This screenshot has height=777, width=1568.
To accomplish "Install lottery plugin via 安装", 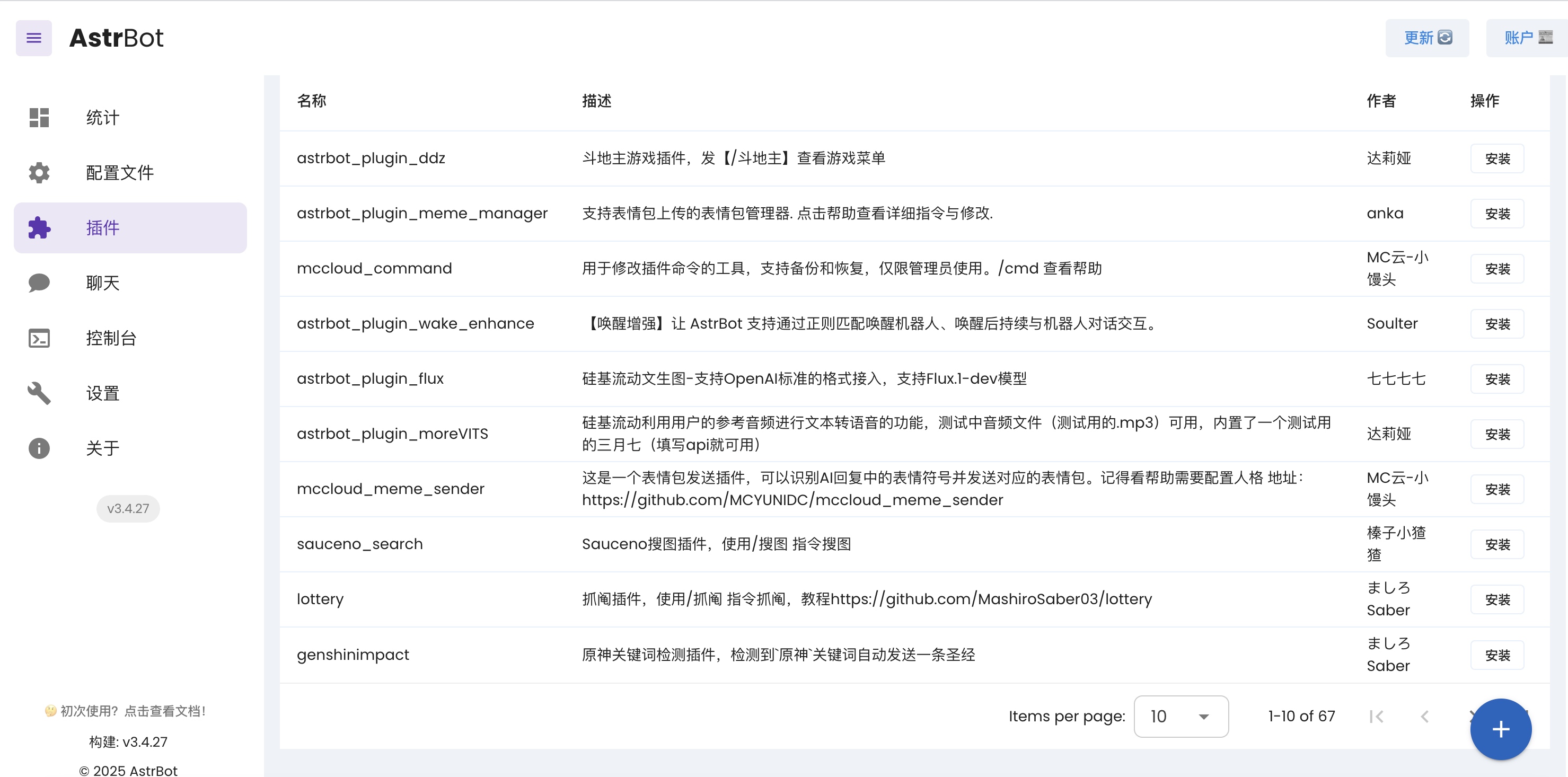I will (1497, 599).
